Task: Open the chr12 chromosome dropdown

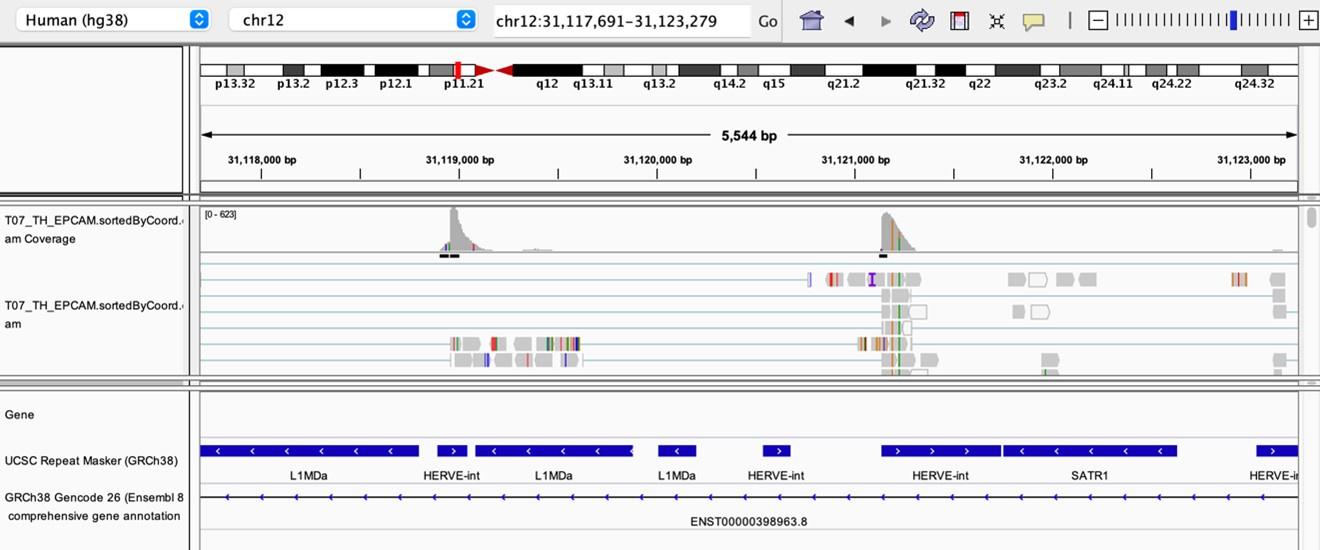Action: pyautogui.click(x=352, y=20)
